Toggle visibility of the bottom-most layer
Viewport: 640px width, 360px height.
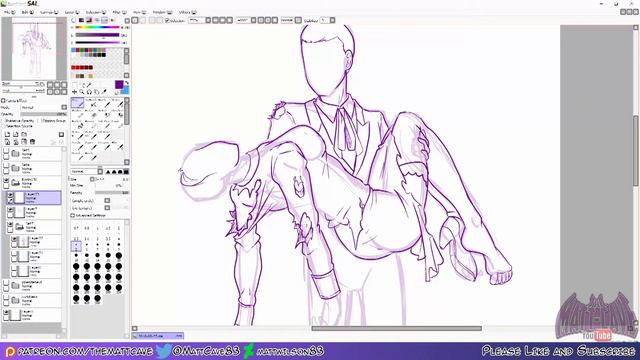[x=6, y=313]
